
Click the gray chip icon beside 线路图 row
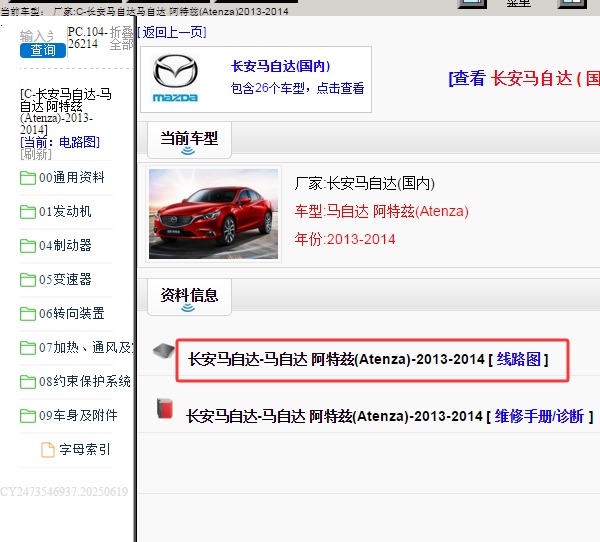[x=163, y=350]
